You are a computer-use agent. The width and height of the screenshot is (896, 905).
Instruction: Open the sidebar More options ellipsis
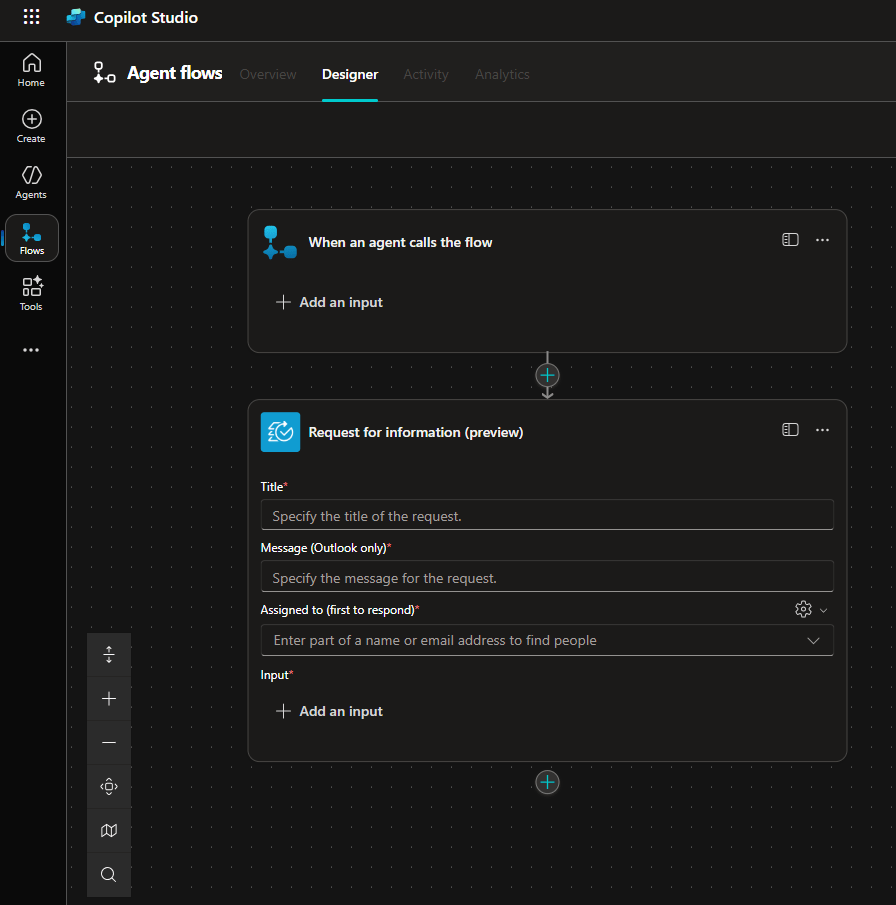click(31, 350)
